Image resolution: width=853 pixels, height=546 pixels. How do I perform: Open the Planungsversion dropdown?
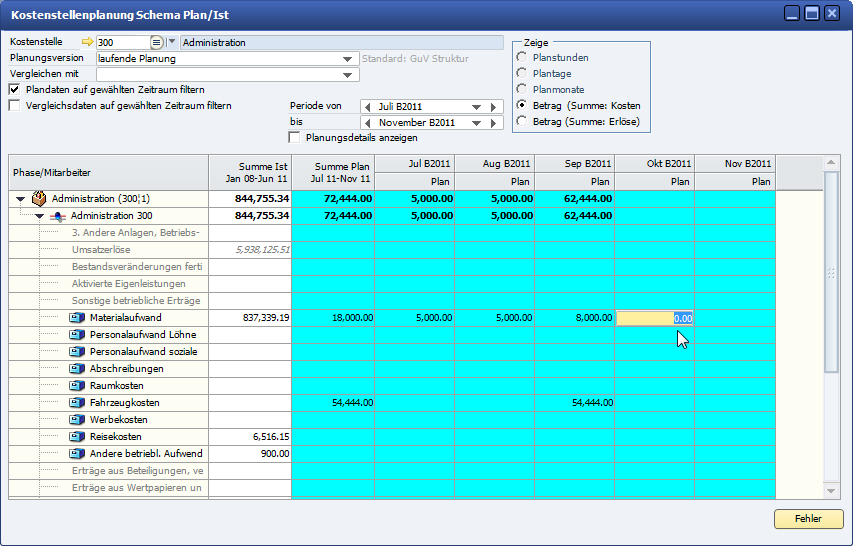(x=348, y=59)
